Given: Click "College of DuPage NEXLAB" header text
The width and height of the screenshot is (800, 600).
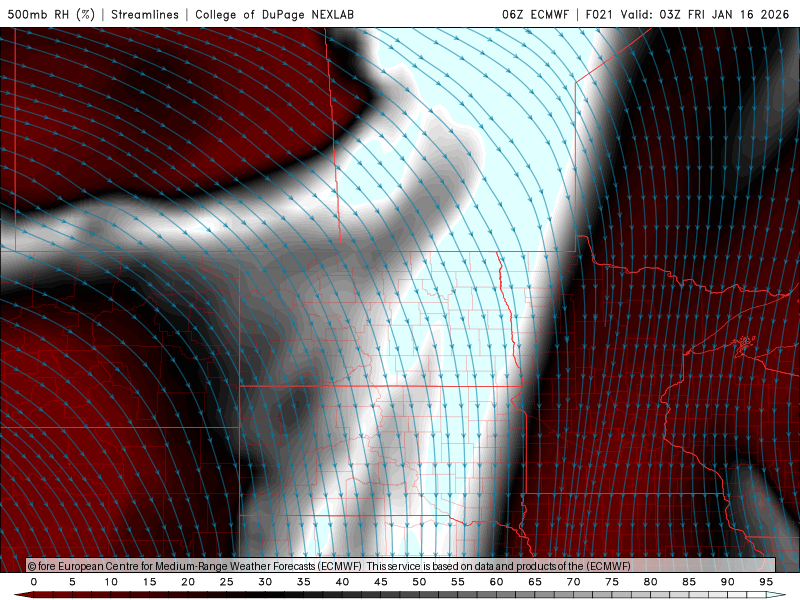Looking at the screenshot, I should click(274, 14).
